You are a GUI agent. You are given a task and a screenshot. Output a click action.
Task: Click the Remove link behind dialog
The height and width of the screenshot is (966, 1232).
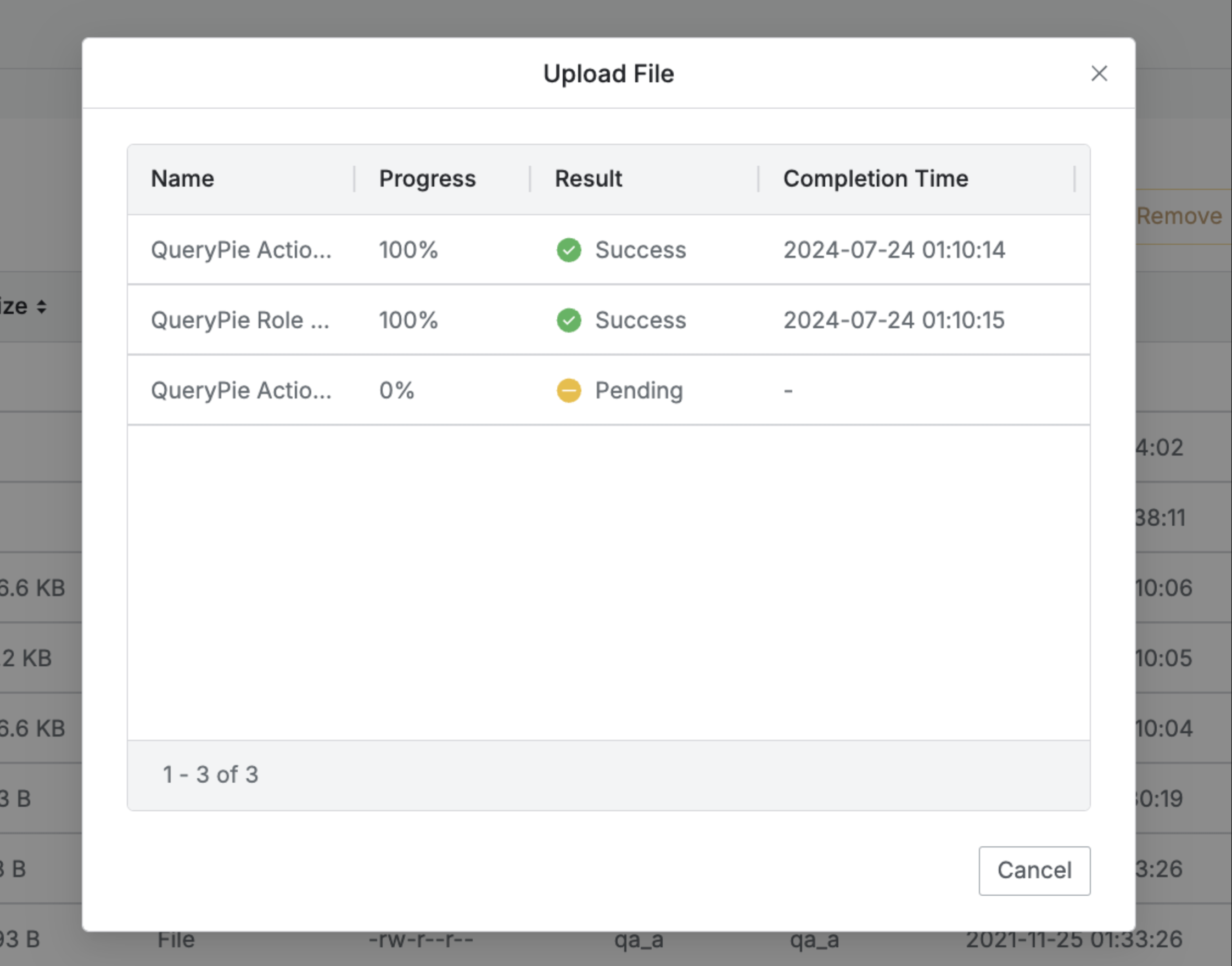[1179, 216]
